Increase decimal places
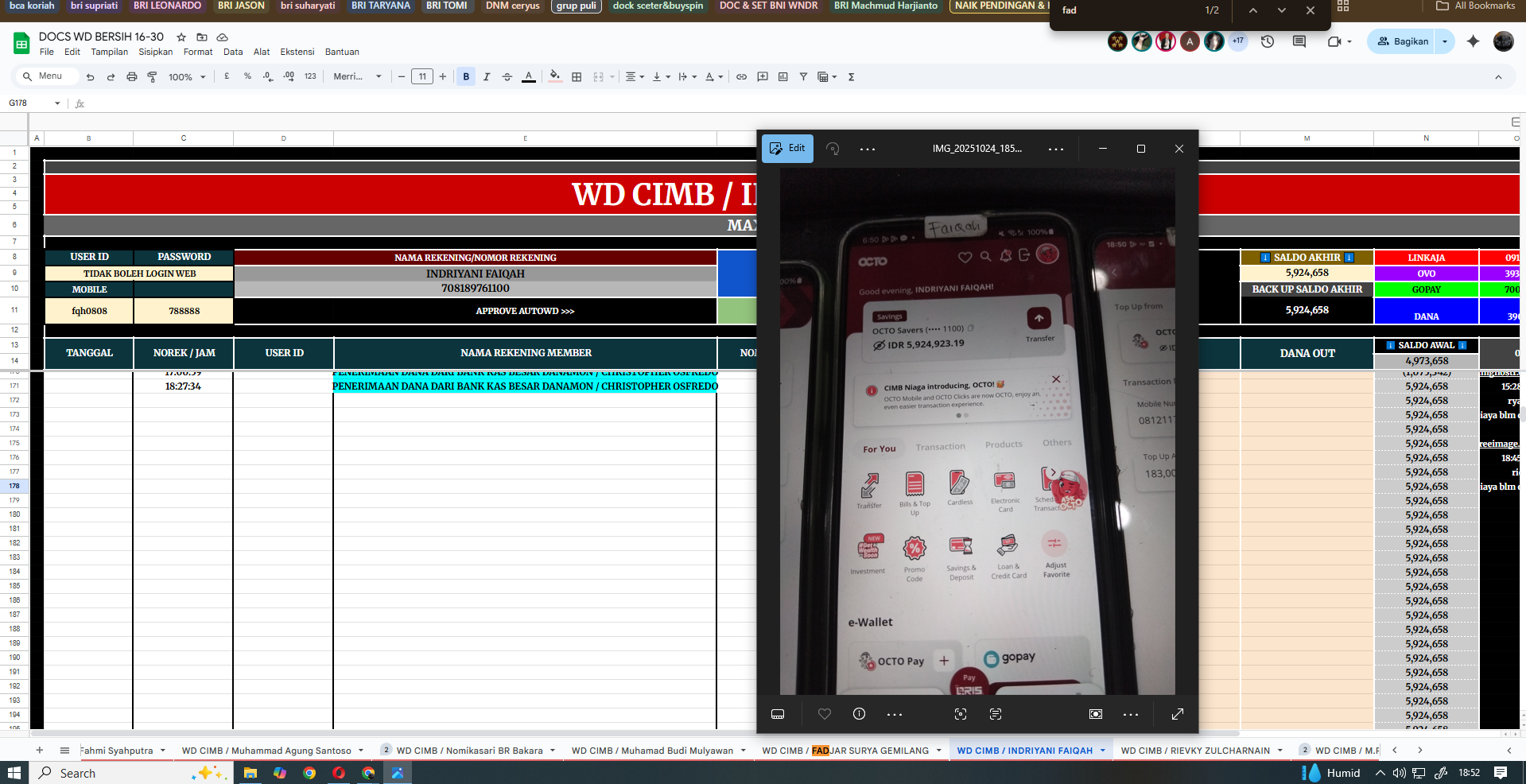 [x=289, y=76]
